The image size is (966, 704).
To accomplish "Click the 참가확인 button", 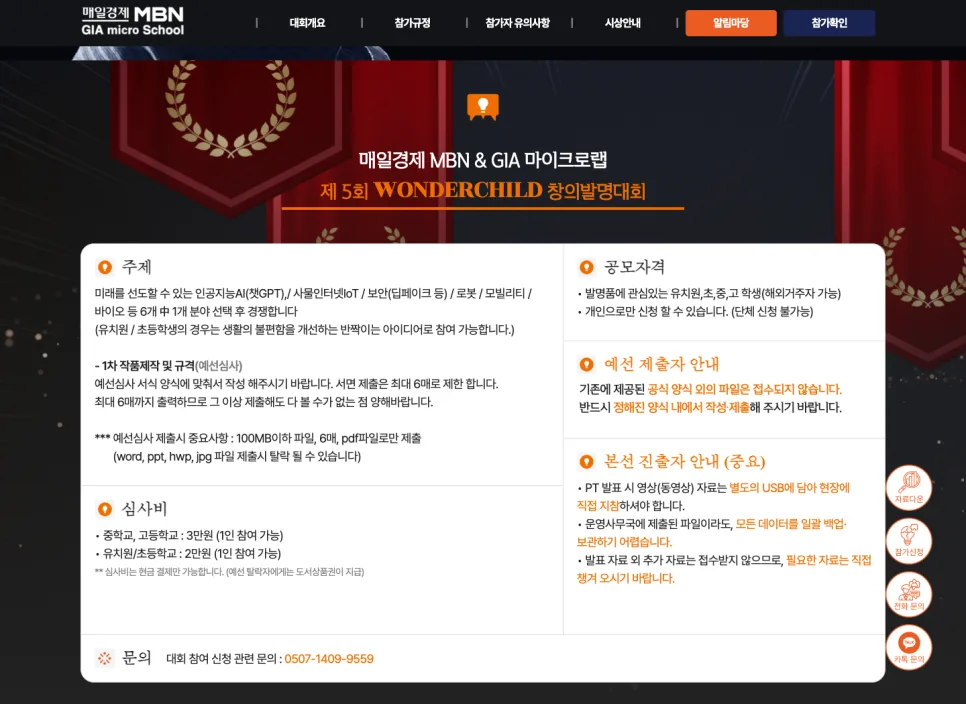I will coord(829,23).
